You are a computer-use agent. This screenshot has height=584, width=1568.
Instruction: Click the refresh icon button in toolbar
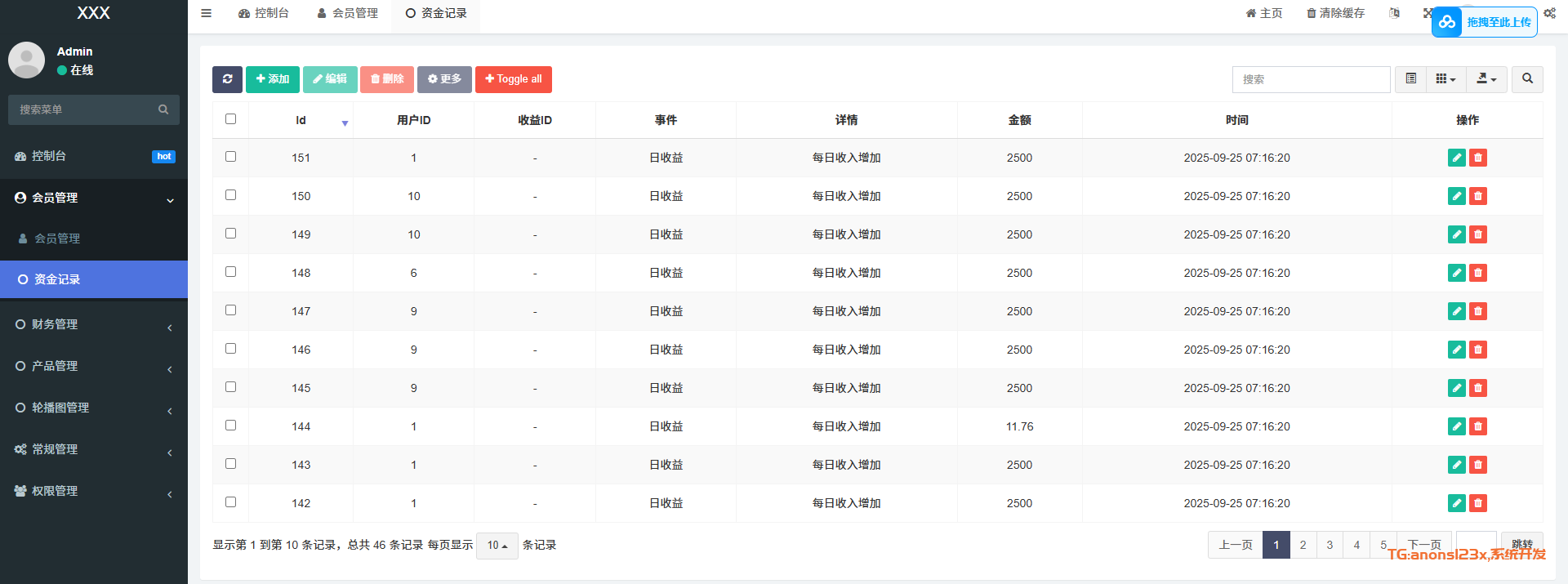click(227, 79)
